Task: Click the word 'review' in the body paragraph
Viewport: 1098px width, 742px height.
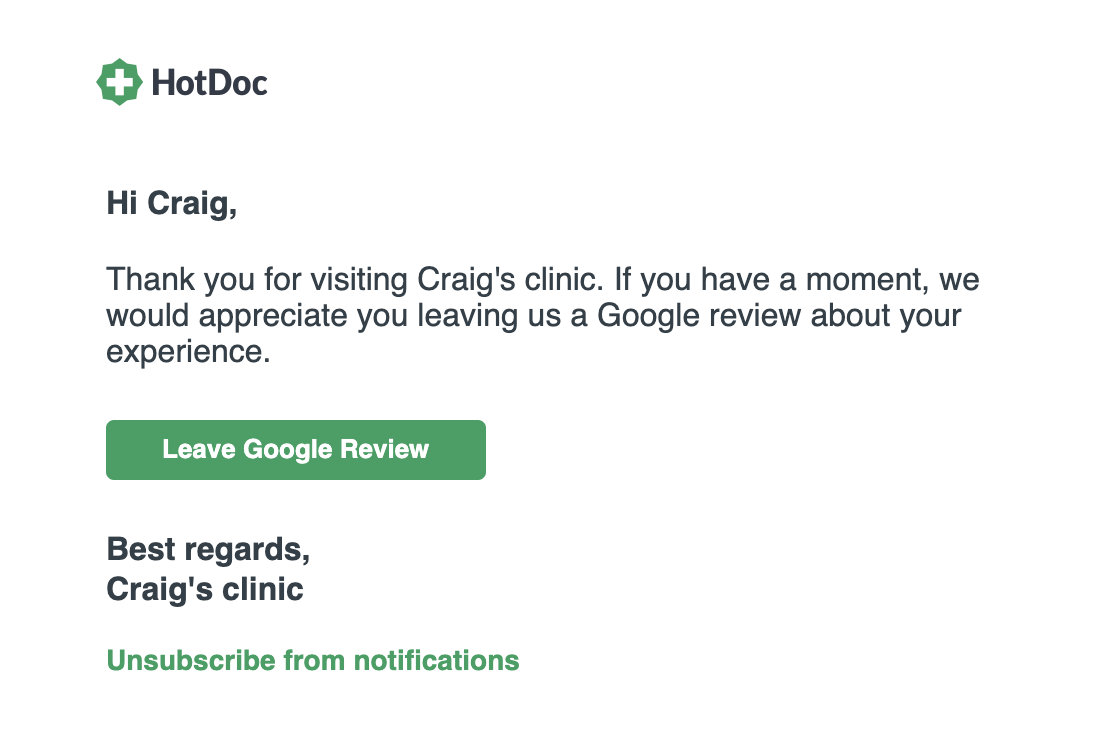Action: click(755, 316)
